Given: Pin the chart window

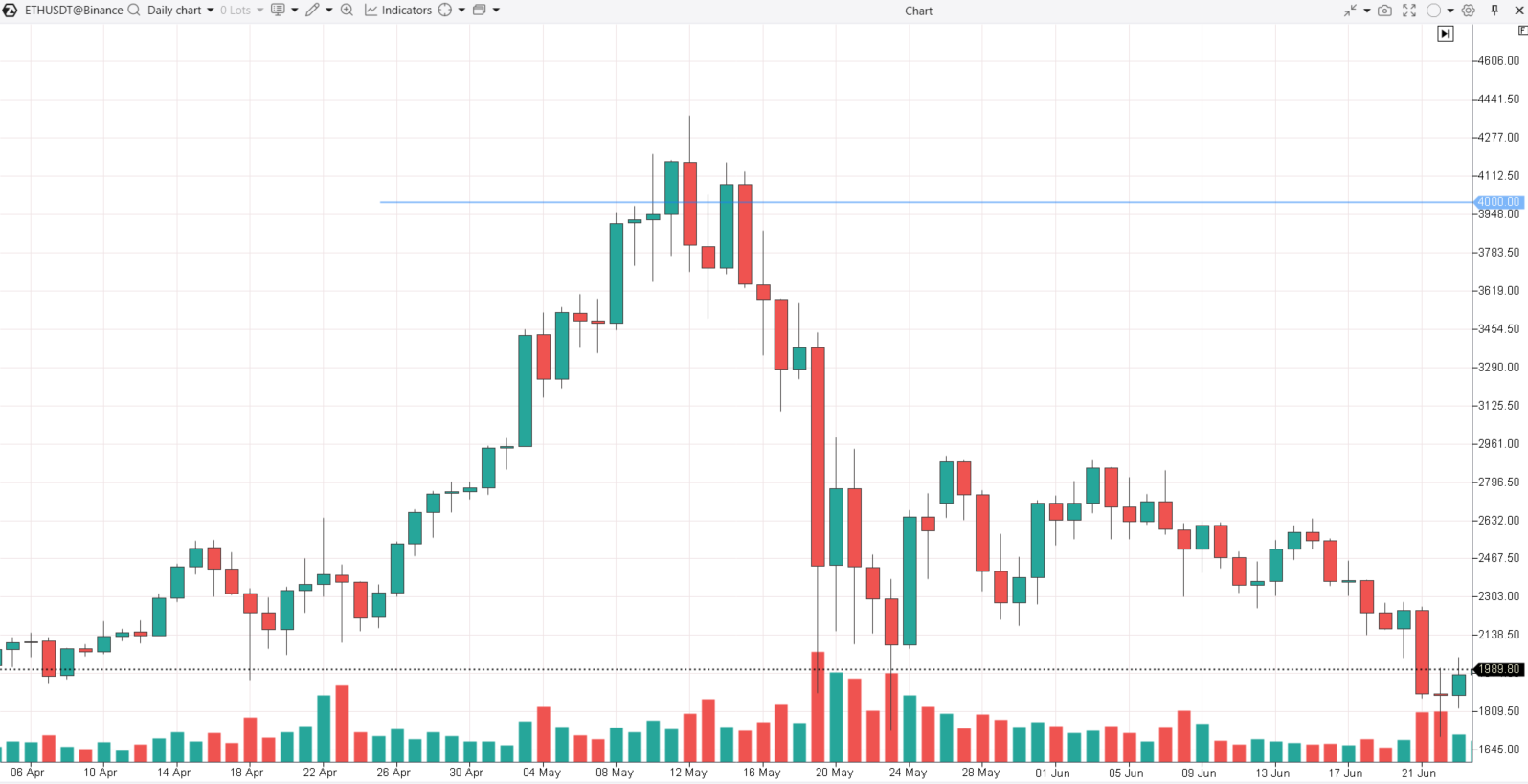Looking at the screenshot, I should [x=1494, y=11].
